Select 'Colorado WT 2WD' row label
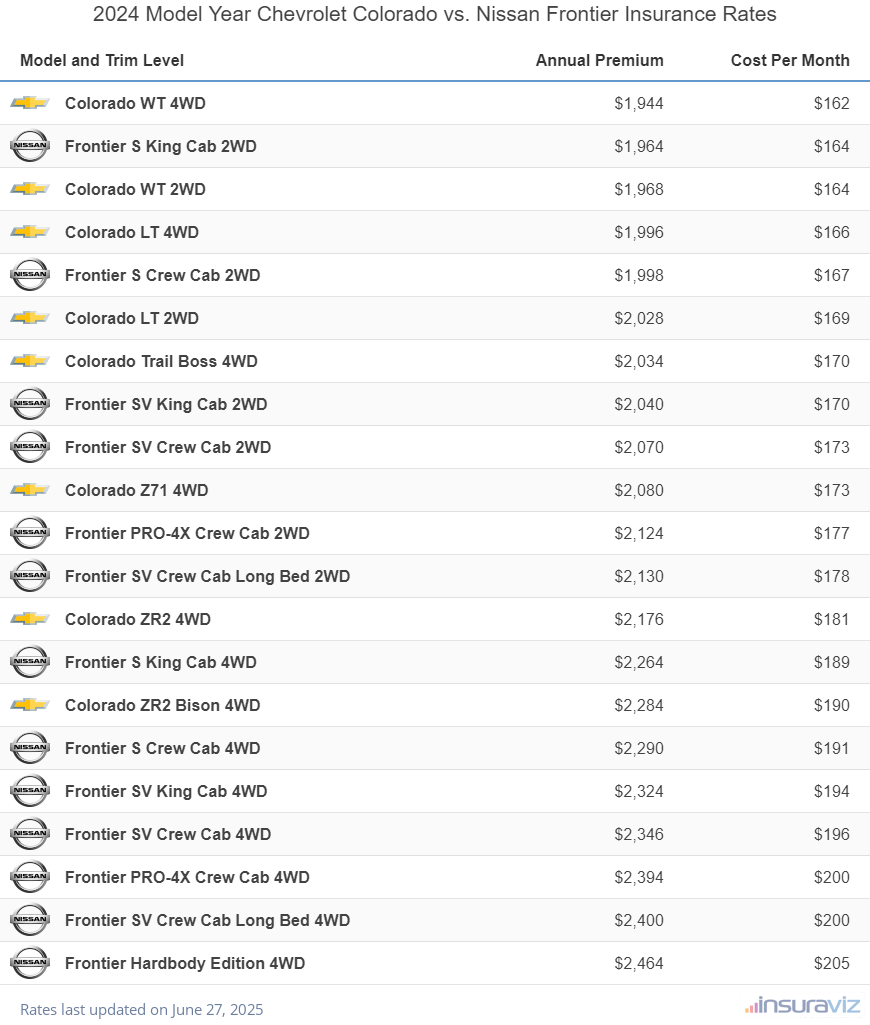The height and width of the screenshot is (1025, 870). pyautogui.click(x=135, y=190)
